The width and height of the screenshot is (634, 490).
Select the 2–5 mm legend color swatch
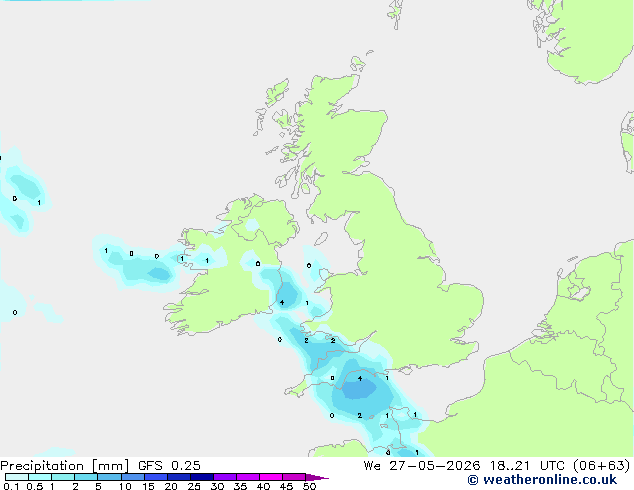[x=86, y=477]
